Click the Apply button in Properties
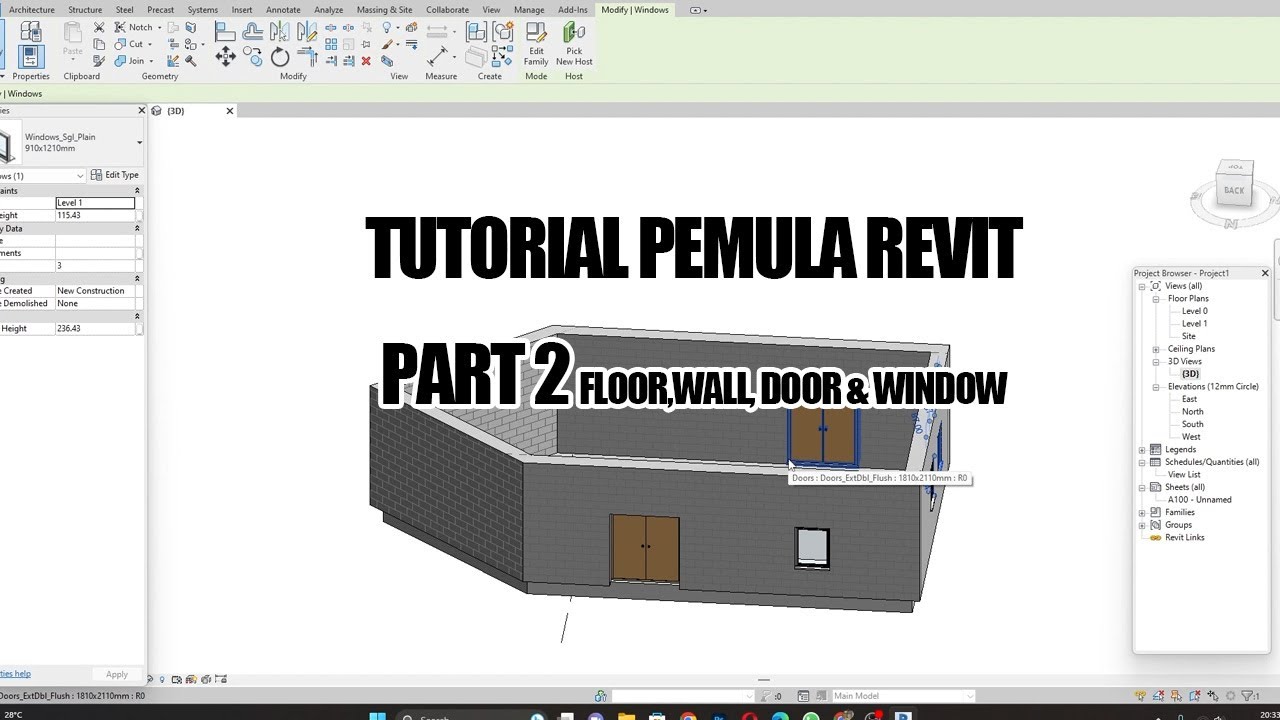 (x=117, y=674)
